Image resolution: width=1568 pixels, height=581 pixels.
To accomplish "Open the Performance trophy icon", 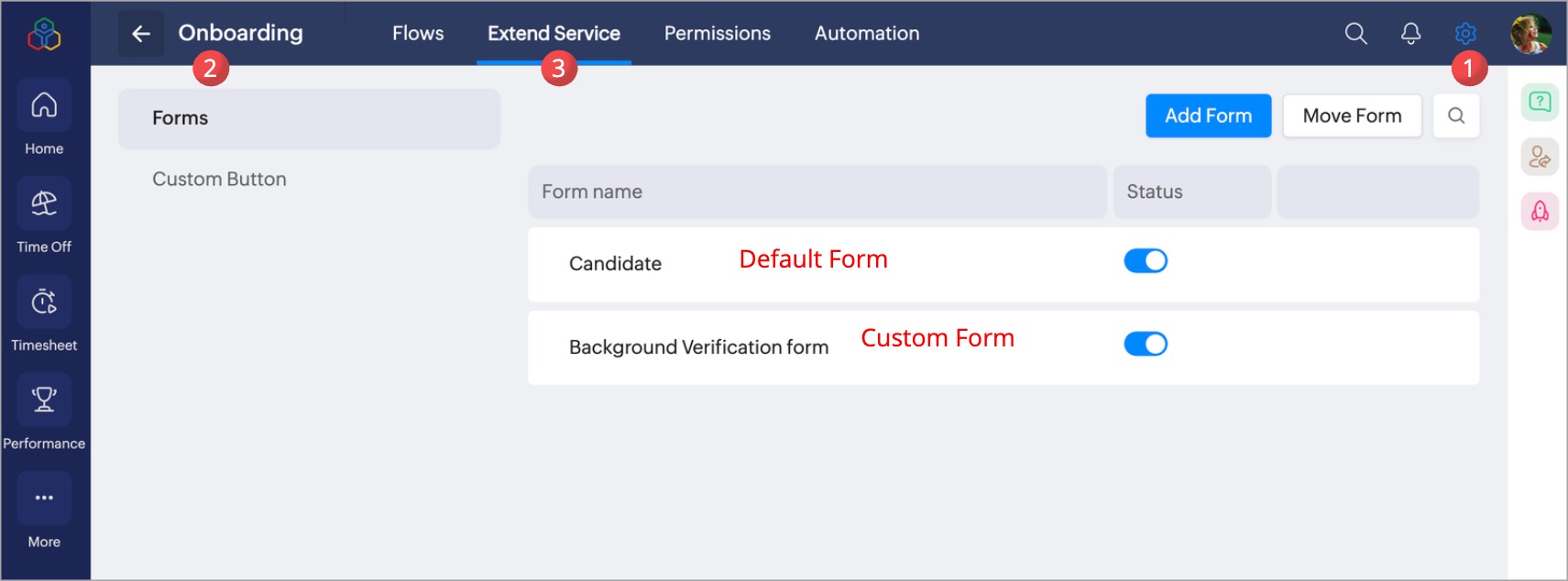I will tap(44, 400).
